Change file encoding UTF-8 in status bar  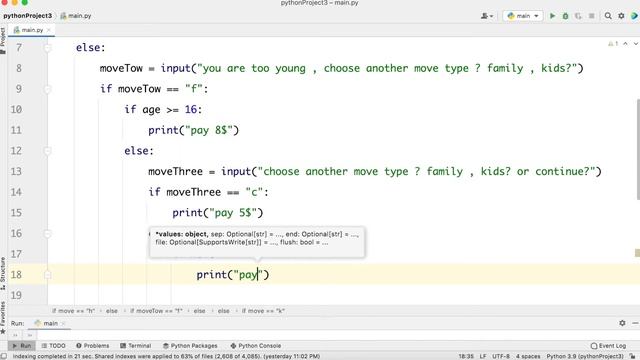501,356
